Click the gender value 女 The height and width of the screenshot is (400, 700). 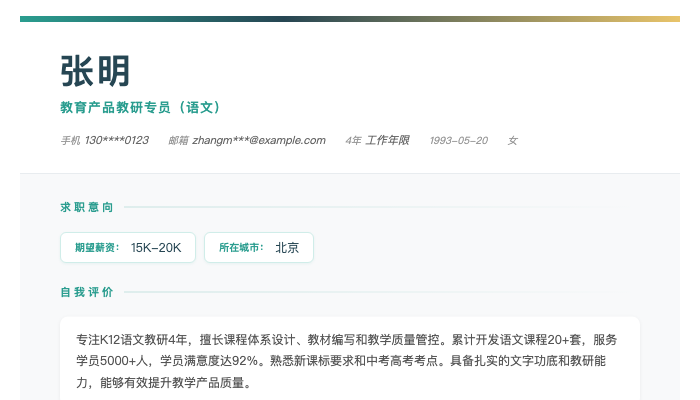(512, 140)
